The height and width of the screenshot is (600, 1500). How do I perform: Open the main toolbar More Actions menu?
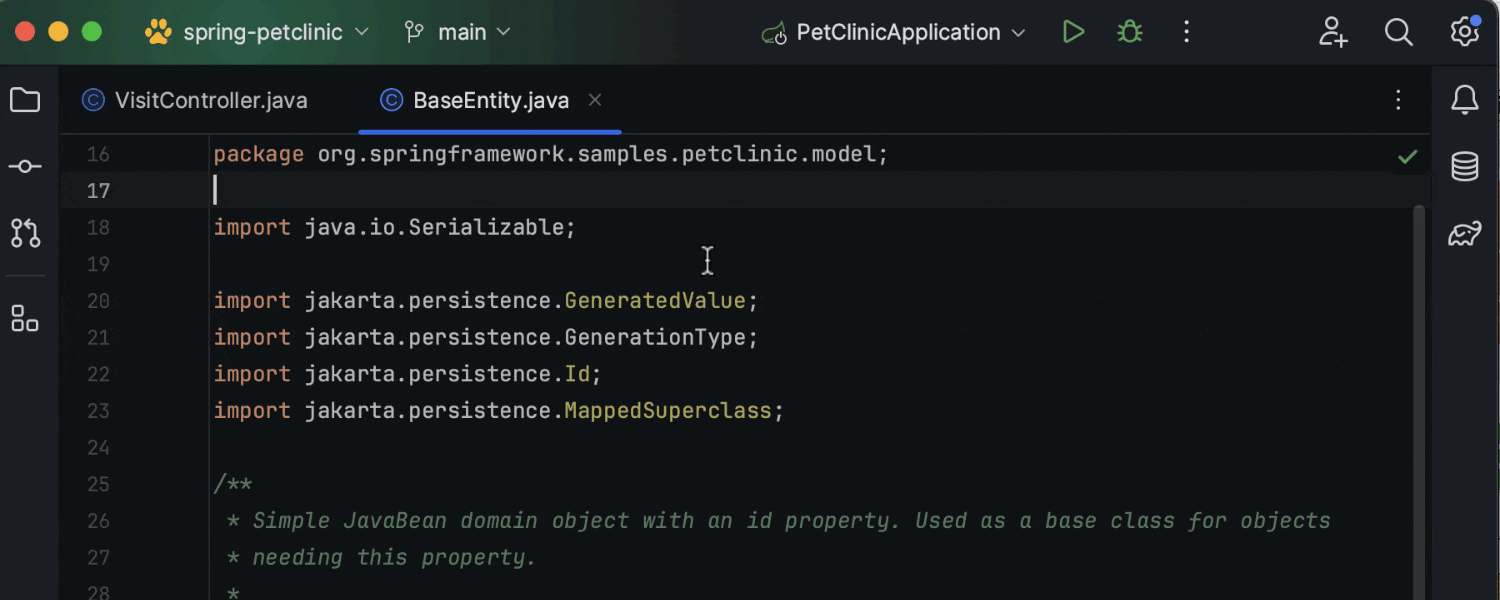click(1186, 31)
